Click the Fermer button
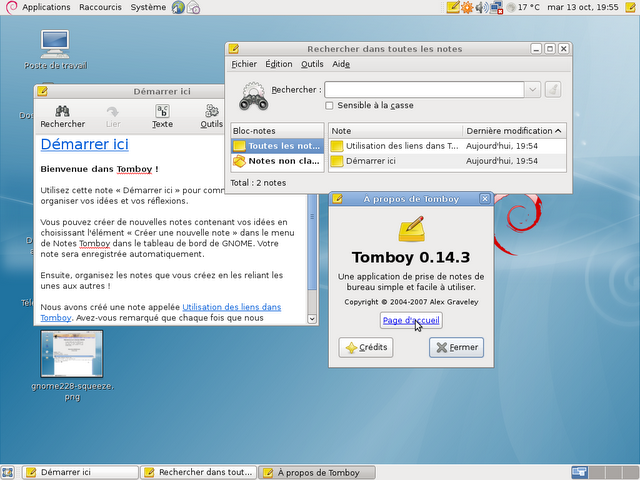Viewport: 640px width, 480px height. tap(456, 347)
